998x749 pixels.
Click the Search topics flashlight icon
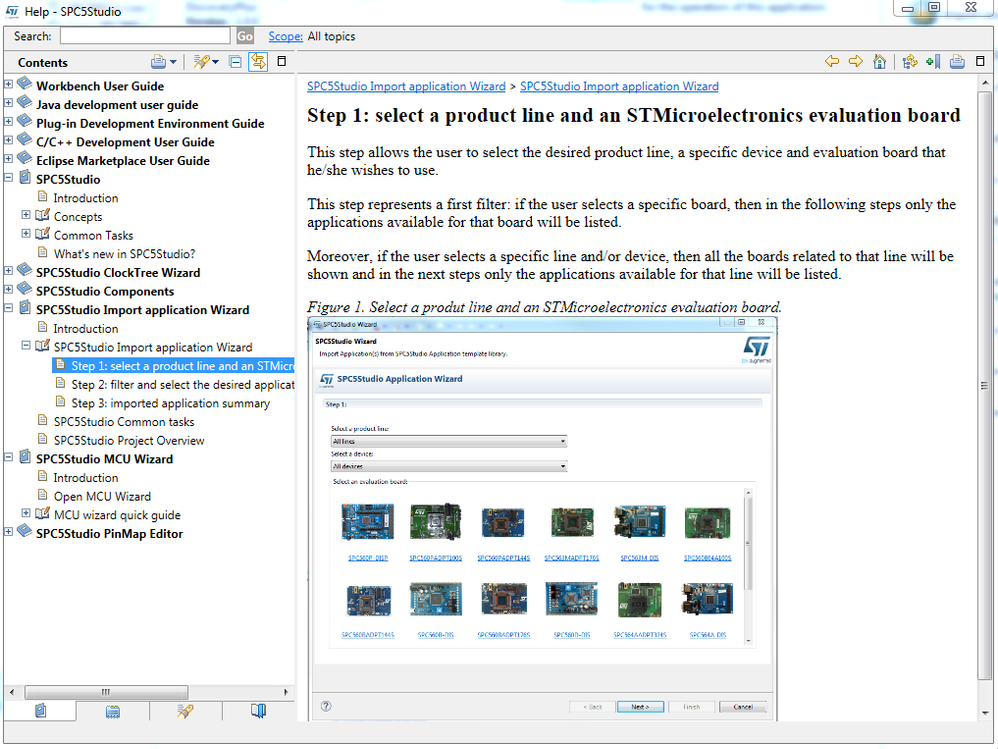(201, 62)
